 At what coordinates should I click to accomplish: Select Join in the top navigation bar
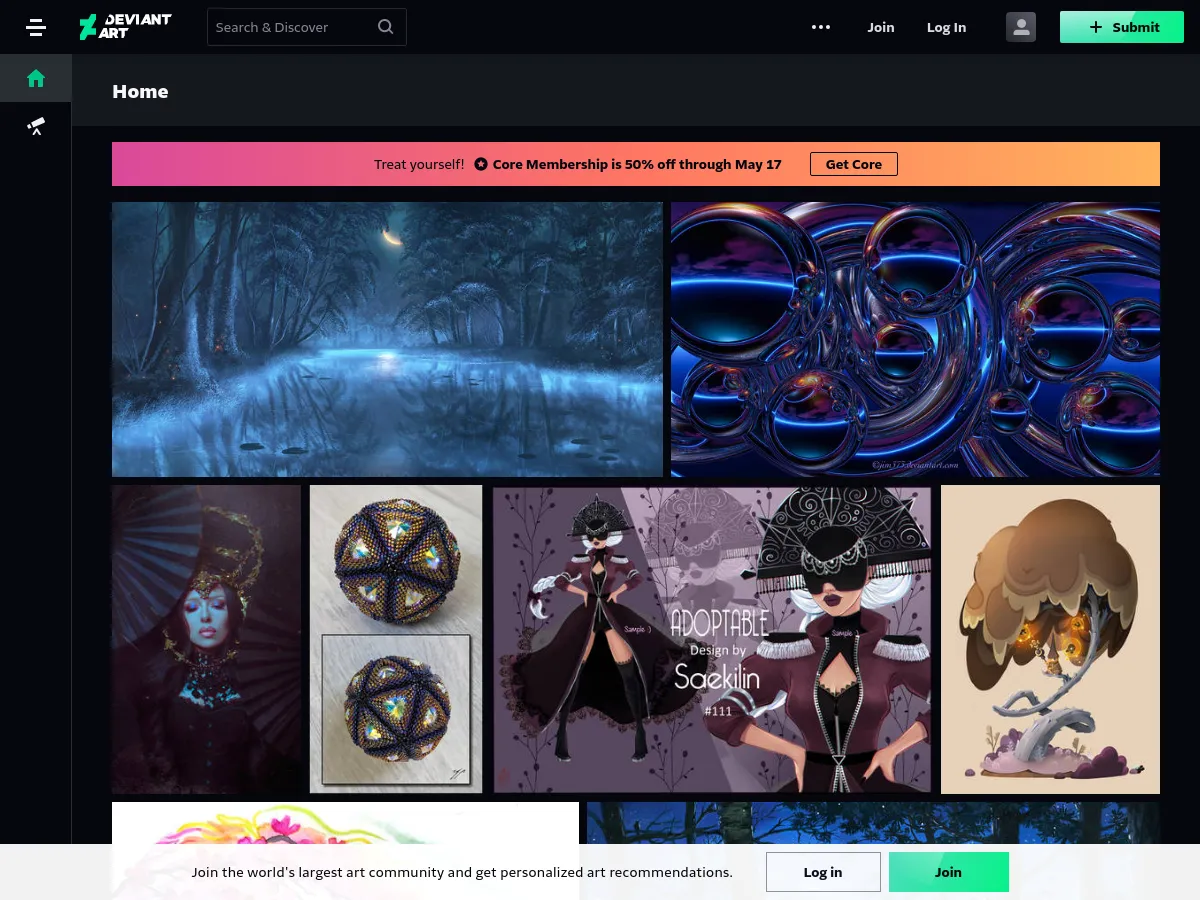coord(880,27)
